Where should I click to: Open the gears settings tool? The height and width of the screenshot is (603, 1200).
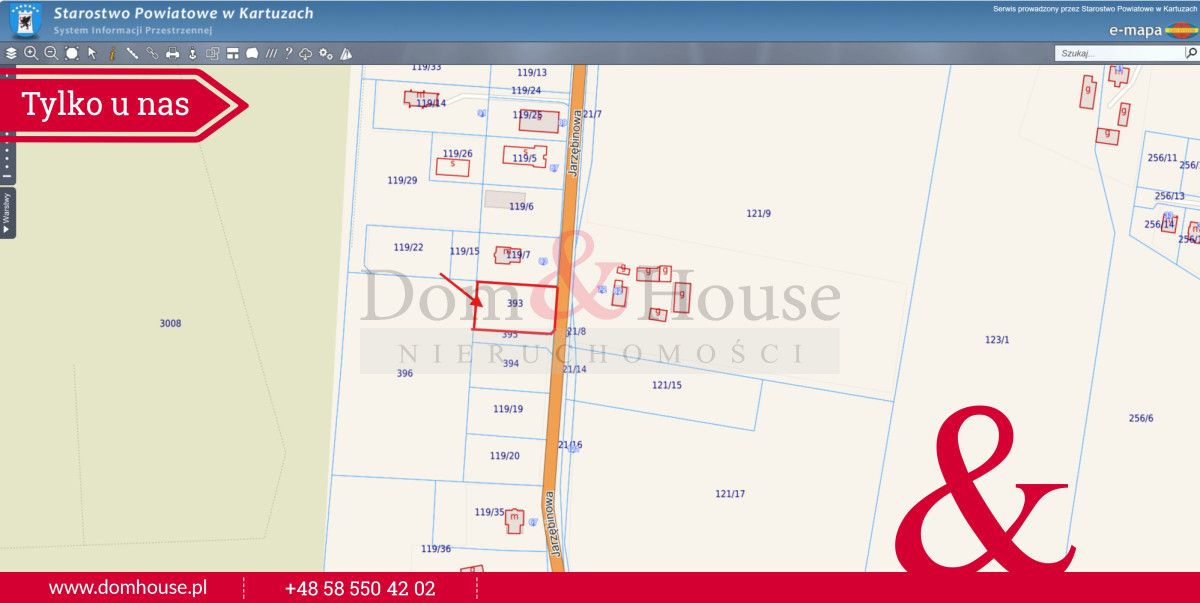click(x=326, y=53)
